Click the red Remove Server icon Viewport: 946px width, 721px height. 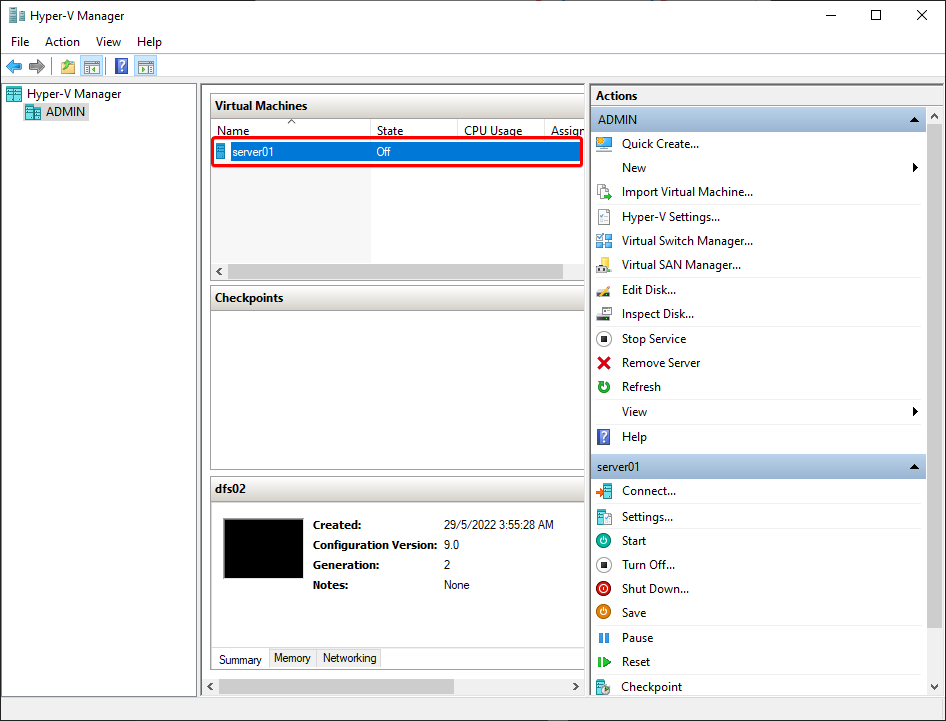coord(603,363)
